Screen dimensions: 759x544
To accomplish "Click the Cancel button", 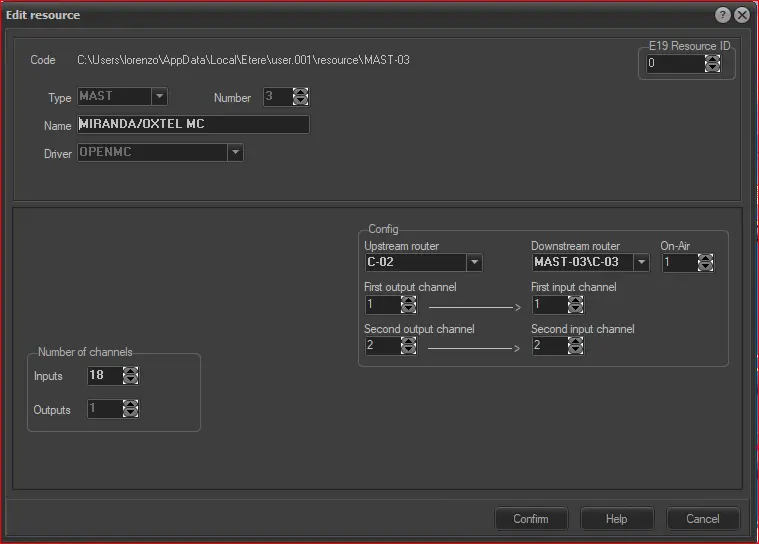I will click(x=702, y=519).
